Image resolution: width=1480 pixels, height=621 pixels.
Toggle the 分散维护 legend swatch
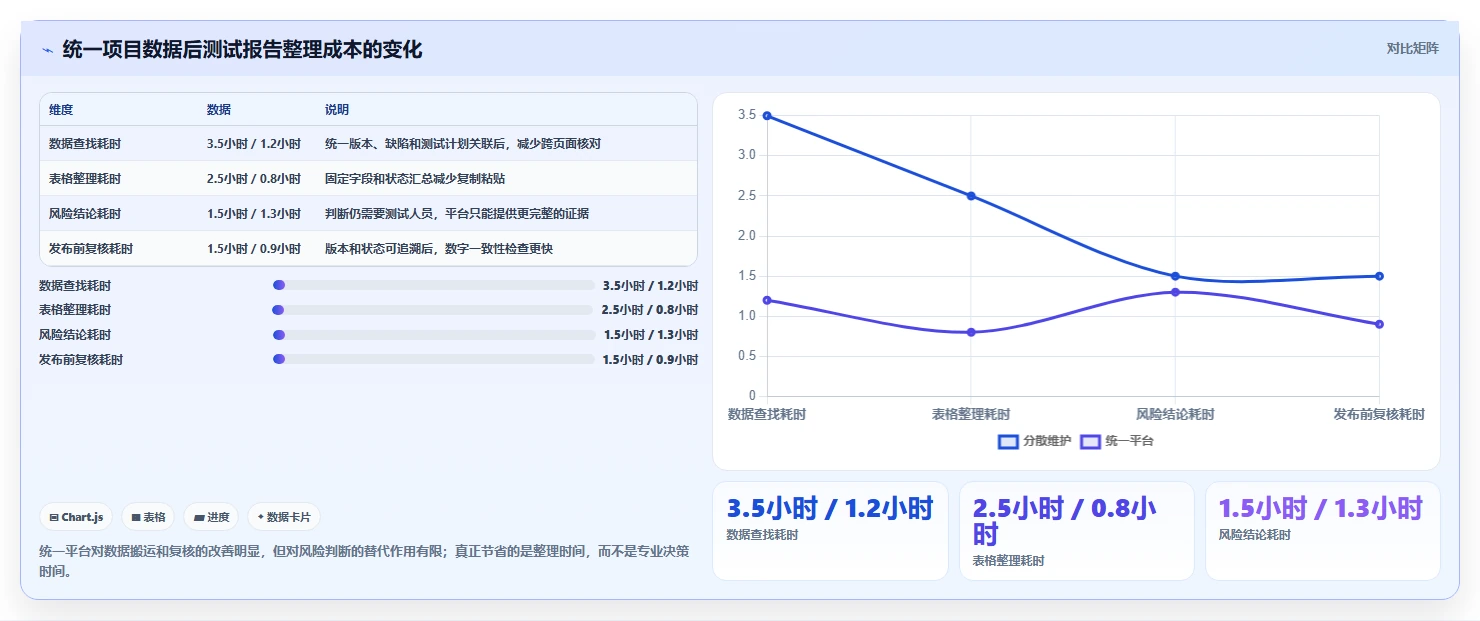pos(1008,441)
